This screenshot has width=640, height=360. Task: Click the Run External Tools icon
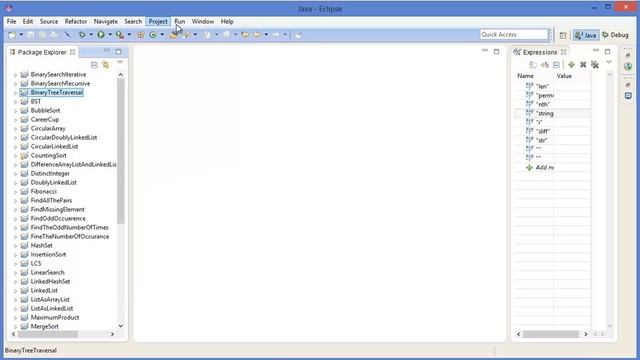[120, 35]
